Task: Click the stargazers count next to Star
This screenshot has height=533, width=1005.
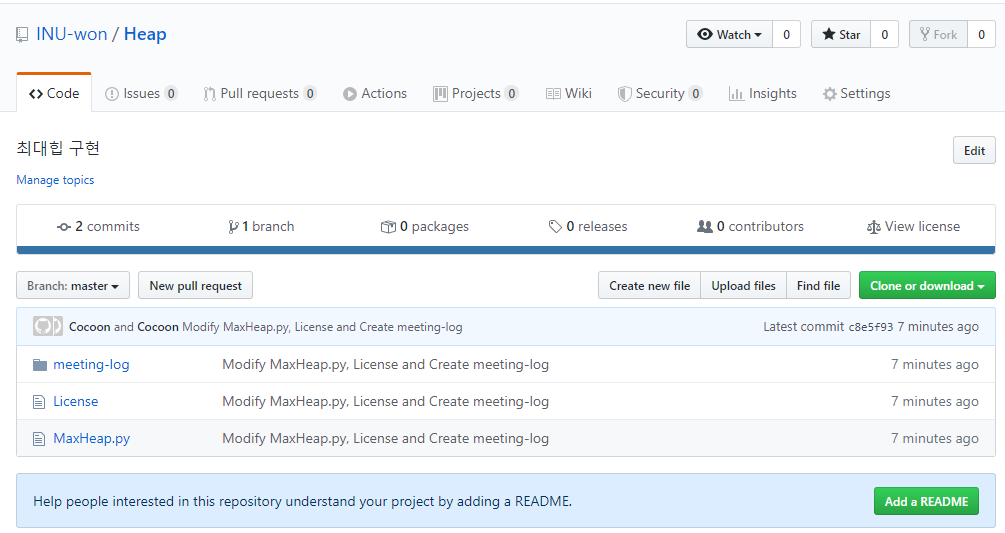Action: coord(885,35)
